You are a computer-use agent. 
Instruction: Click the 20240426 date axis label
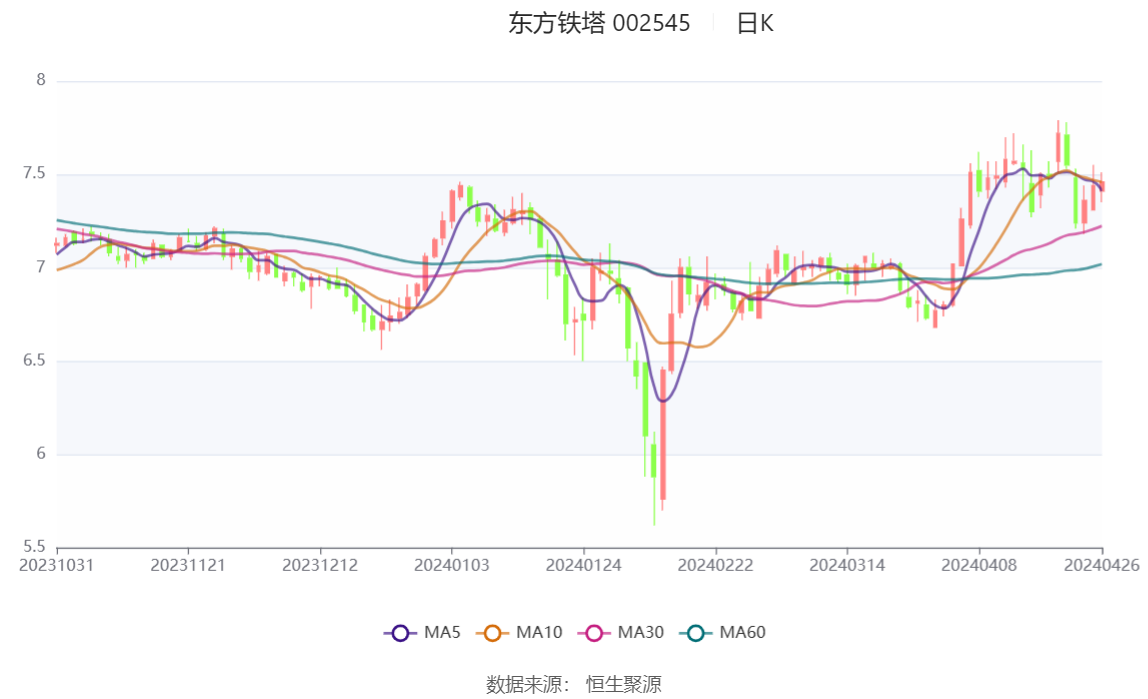(1102, 565)
